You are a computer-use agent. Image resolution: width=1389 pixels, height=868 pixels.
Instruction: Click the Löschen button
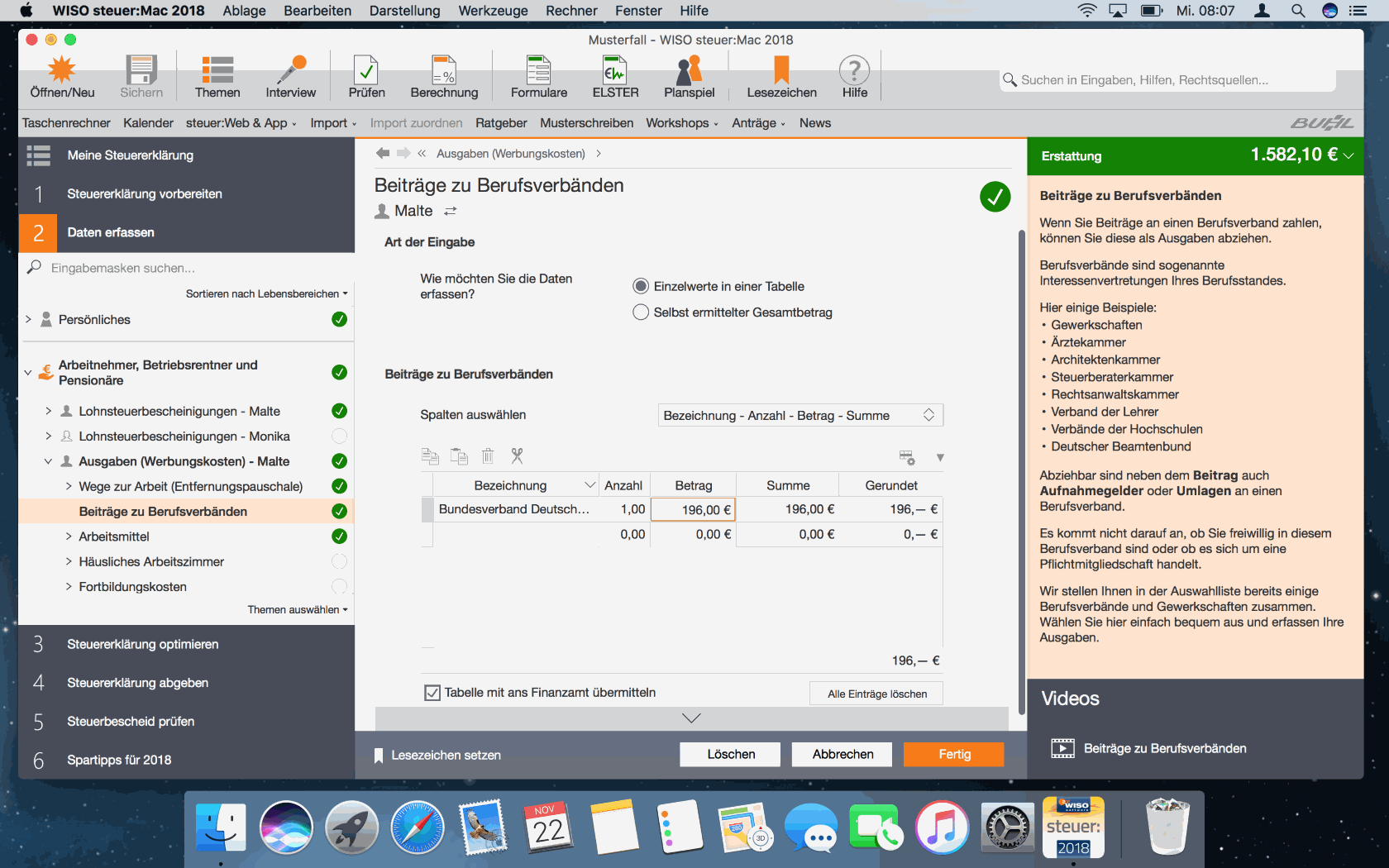tap(731, 754)
